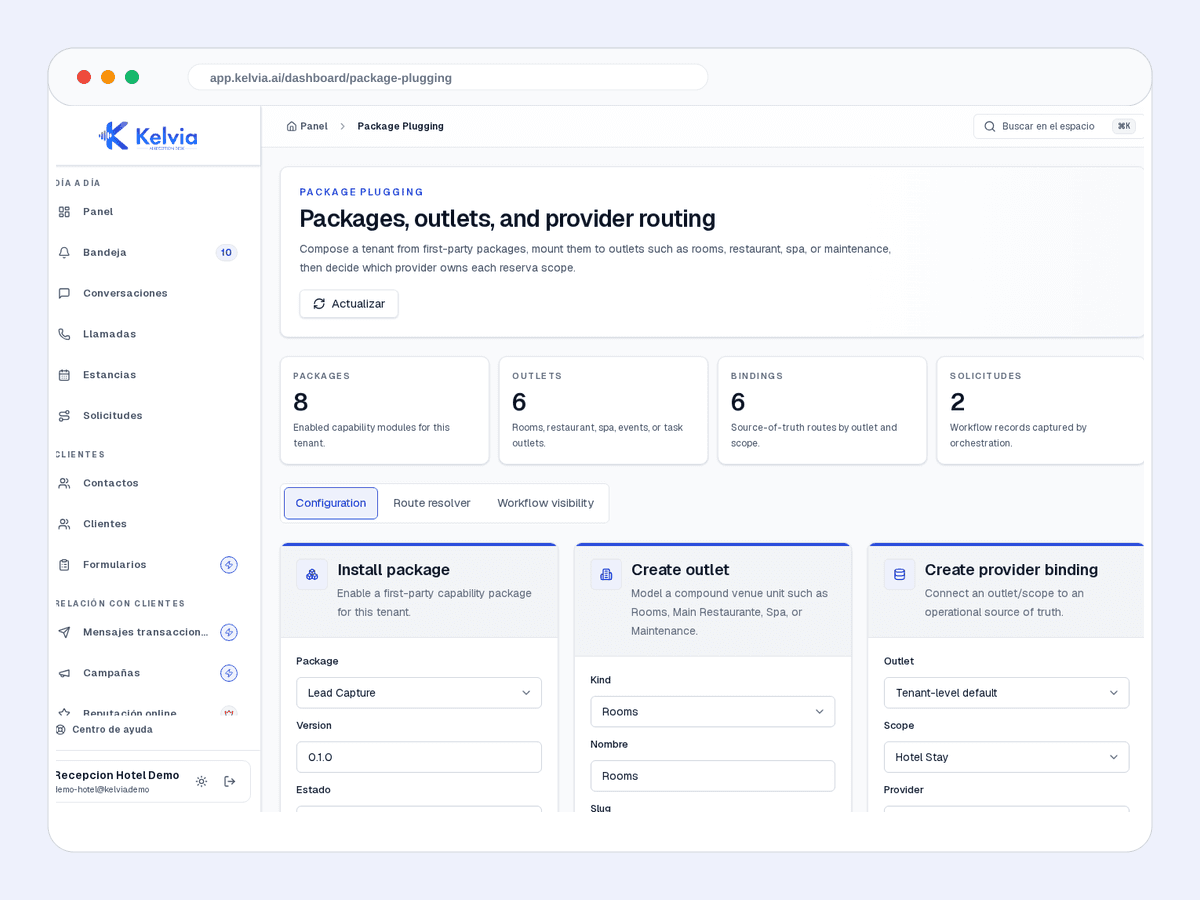Click the Packages stat card
The height and width of the screenshot is (900, 1200).
coord(385,411)
